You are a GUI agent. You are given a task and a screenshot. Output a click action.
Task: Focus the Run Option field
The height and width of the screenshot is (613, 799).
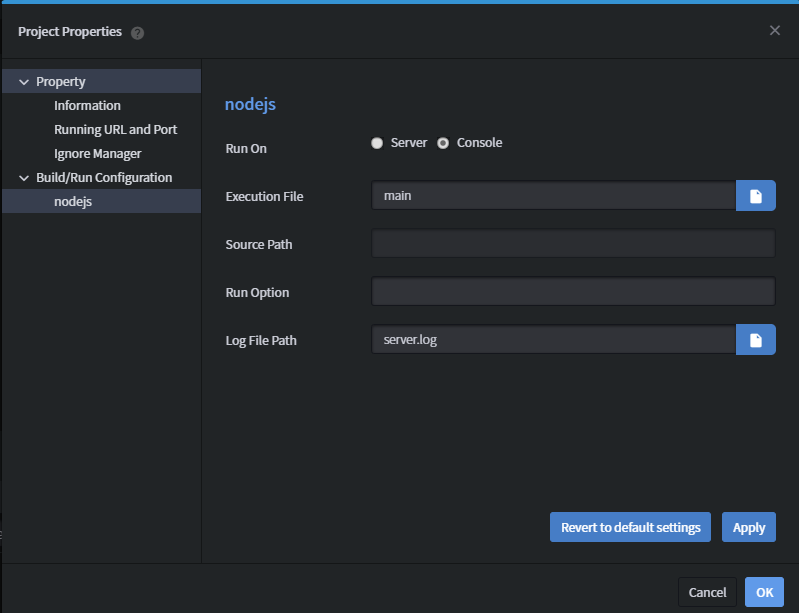(x=573, y=291)
